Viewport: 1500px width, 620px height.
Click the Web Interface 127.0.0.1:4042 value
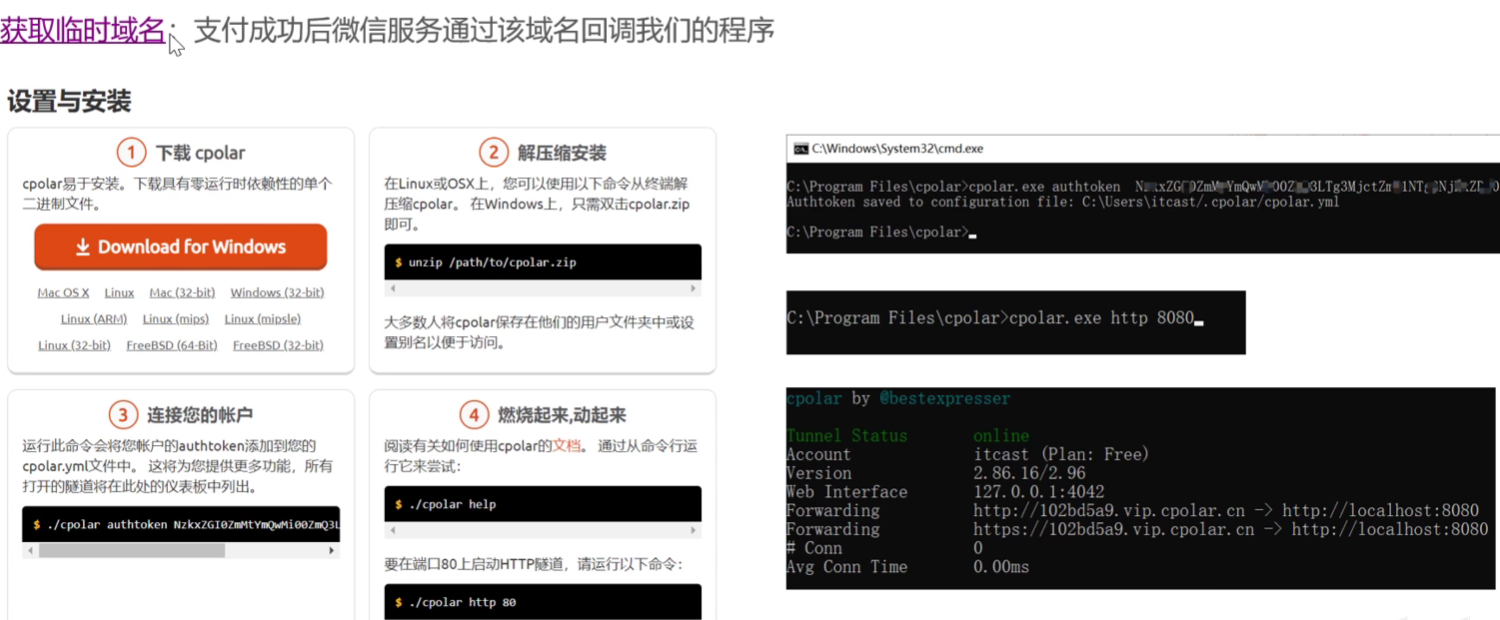[1039, 492]
